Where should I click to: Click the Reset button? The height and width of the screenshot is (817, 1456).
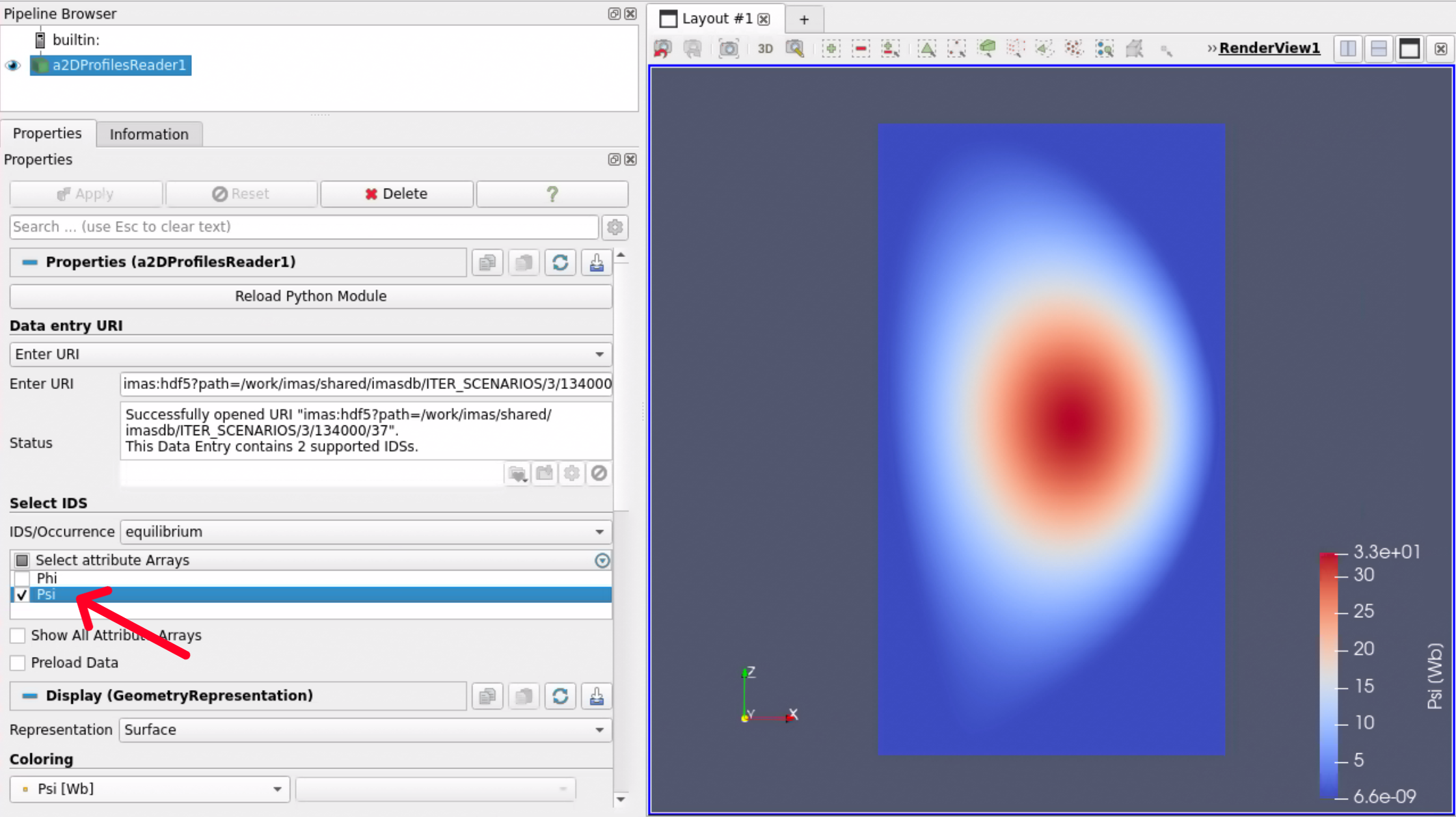click(x=241, y=194)
